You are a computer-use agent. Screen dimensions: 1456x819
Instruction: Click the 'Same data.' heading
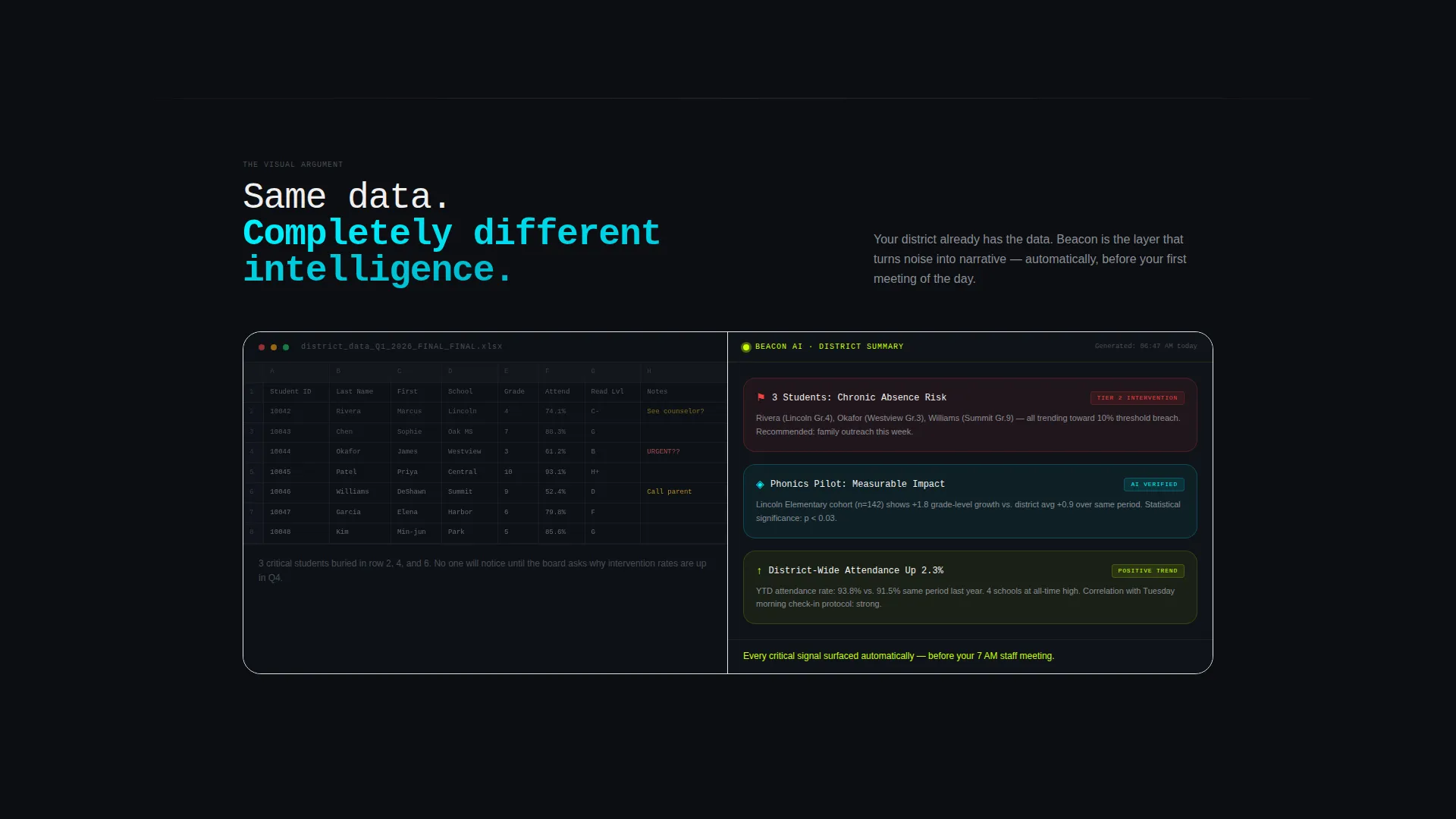coord(347,197)
